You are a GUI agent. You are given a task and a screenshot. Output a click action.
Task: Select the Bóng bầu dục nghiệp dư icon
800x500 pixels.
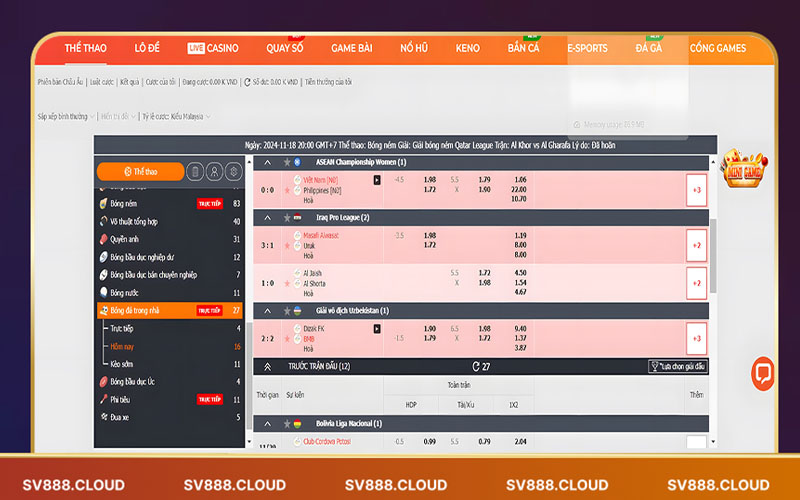104,257
